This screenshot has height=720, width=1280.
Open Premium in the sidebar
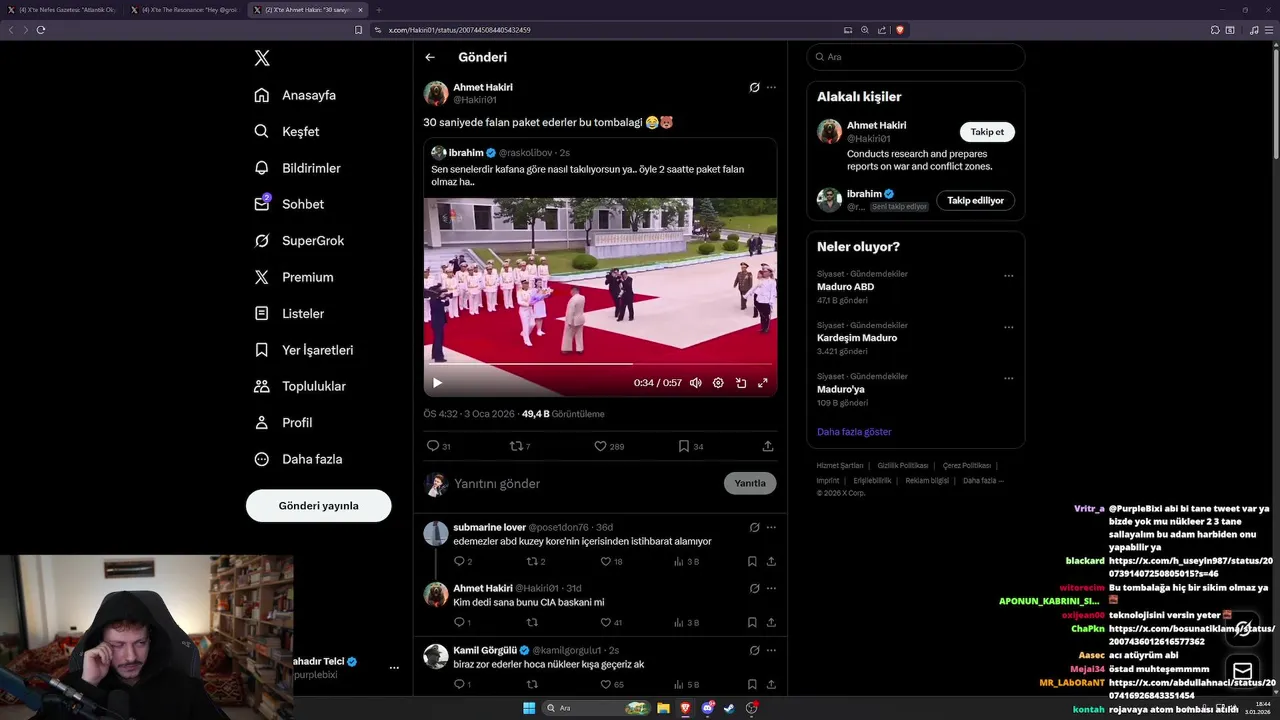click(294, 277)
